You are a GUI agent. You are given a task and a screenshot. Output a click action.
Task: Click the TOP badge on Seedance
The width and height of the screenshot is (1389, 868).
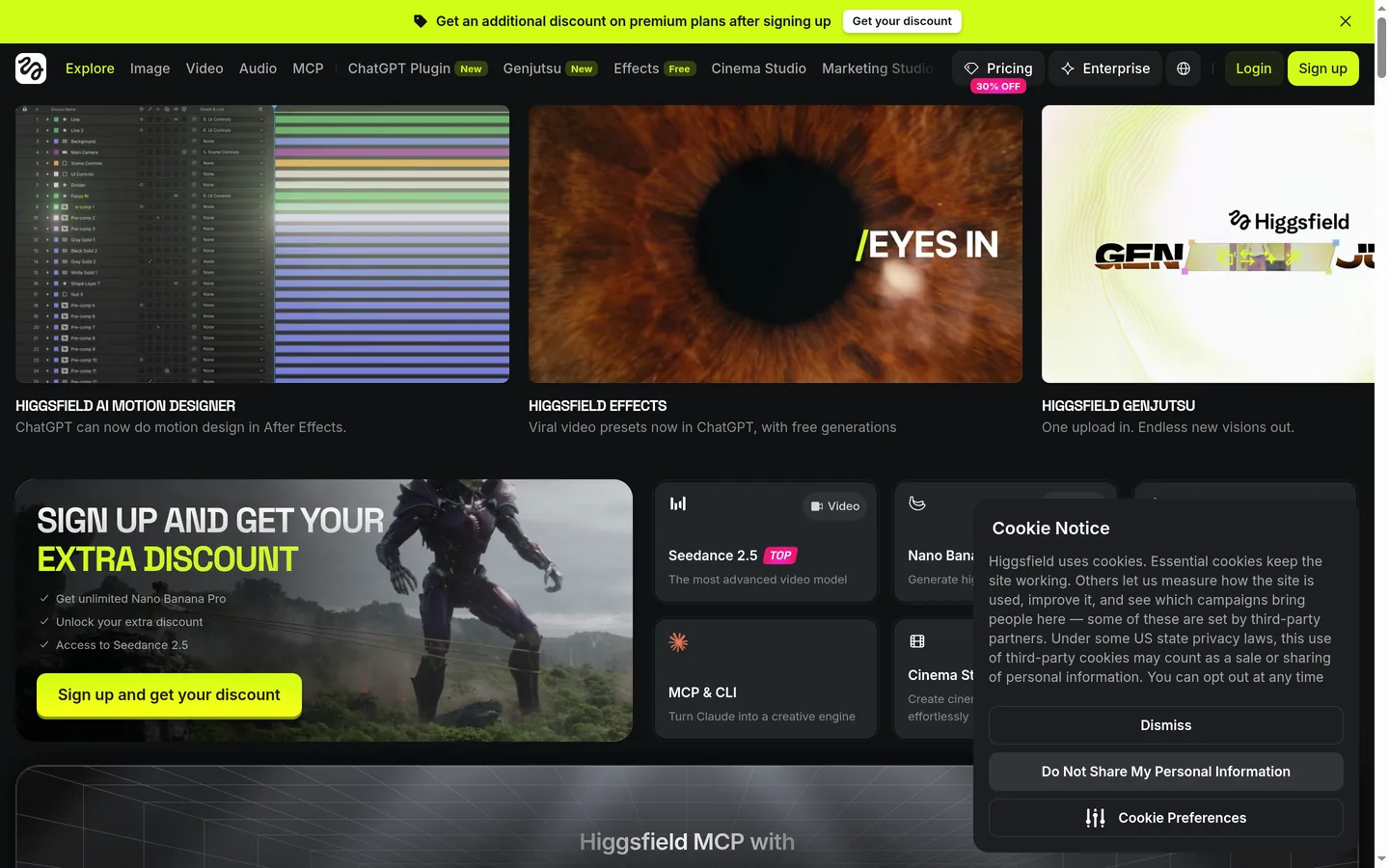780,556
